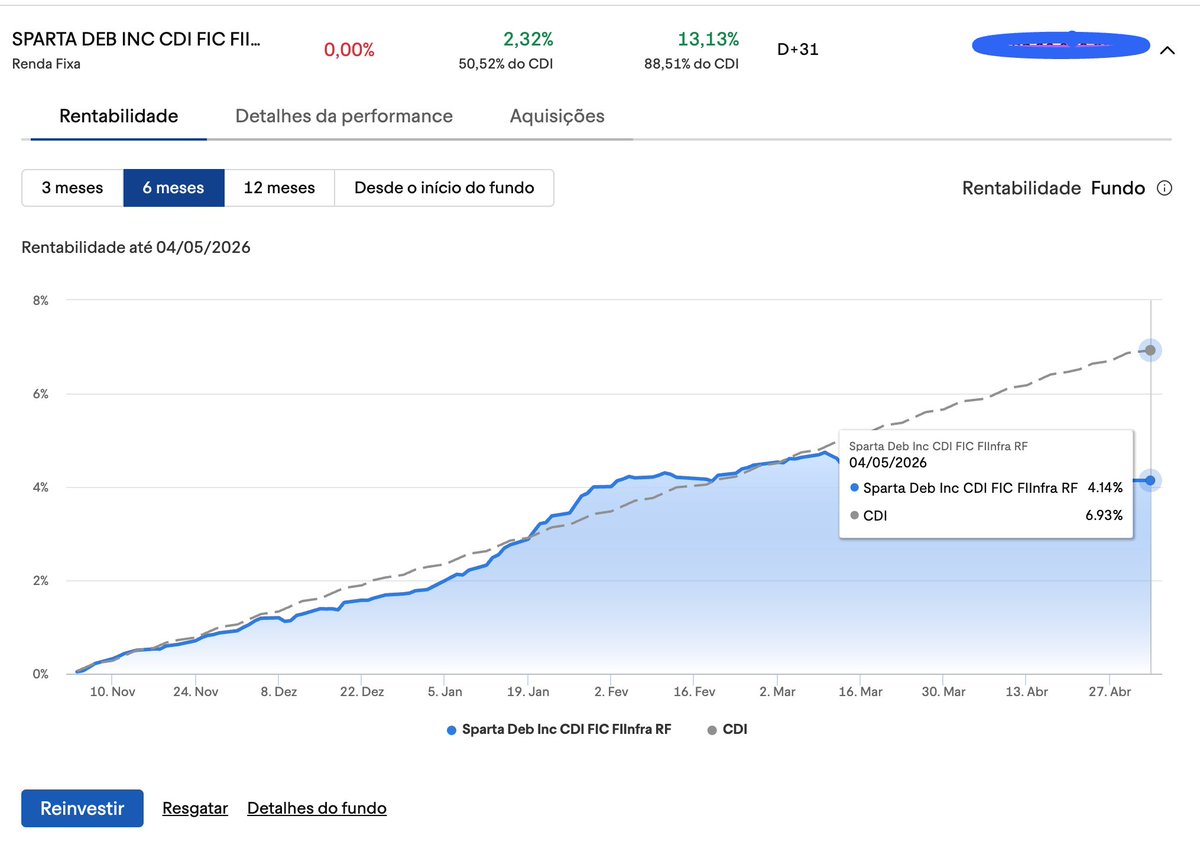Toggle the CDI legend series
This screenshot has height=845, width=1200.
(x=727, y=730)
